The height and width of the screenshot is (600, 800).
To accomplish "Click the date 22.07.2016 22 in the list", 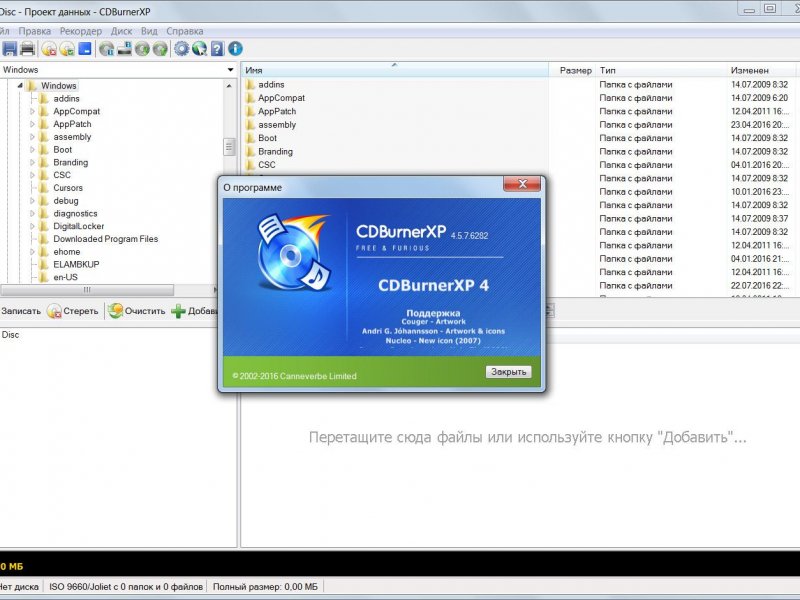I will [x=760, y=286].
